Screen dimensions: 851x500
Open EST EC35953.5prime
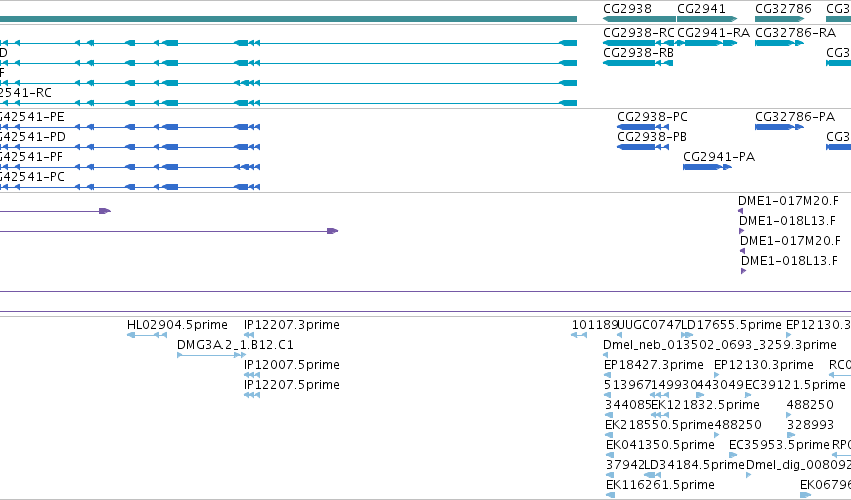779,445
